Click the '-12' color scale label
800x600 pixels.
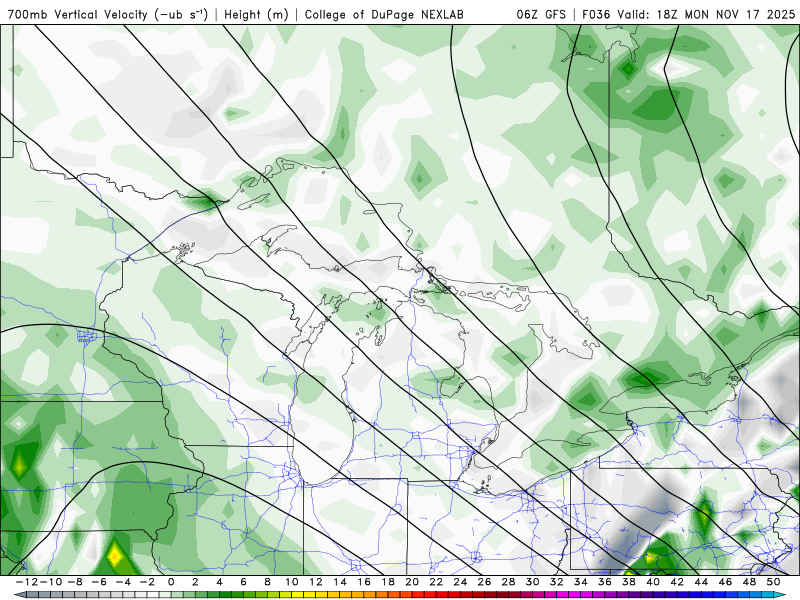click(26, 582)
